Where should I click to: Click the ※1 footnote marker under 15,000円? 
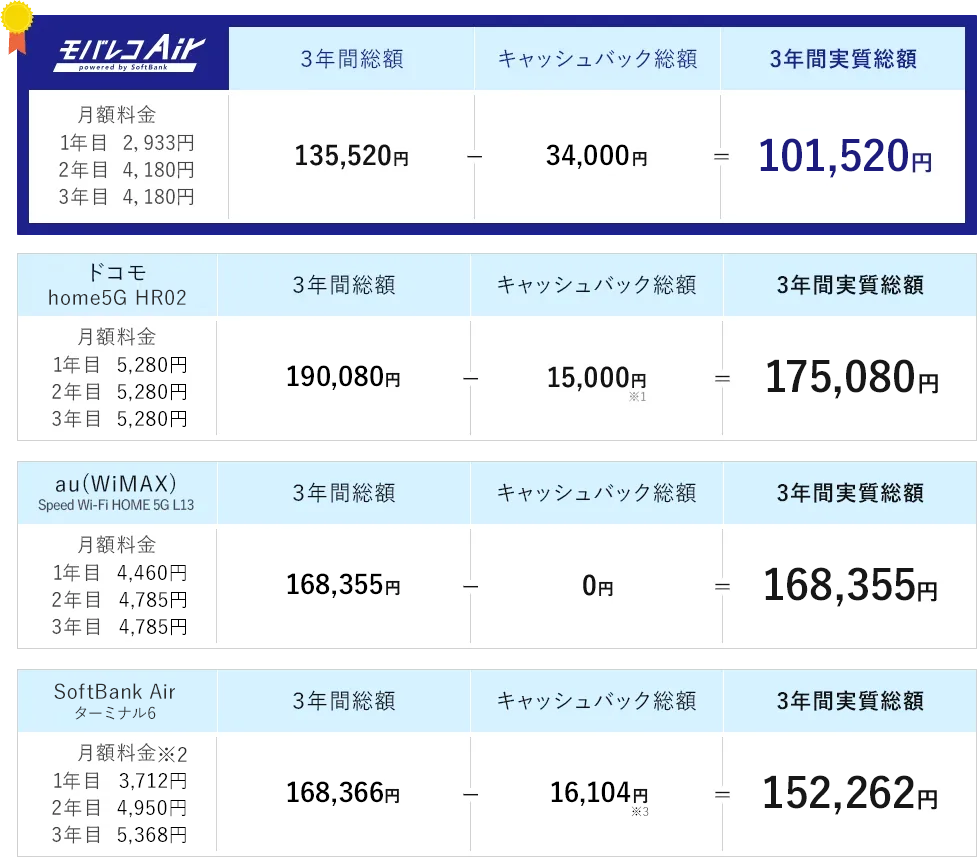[638, 397]
